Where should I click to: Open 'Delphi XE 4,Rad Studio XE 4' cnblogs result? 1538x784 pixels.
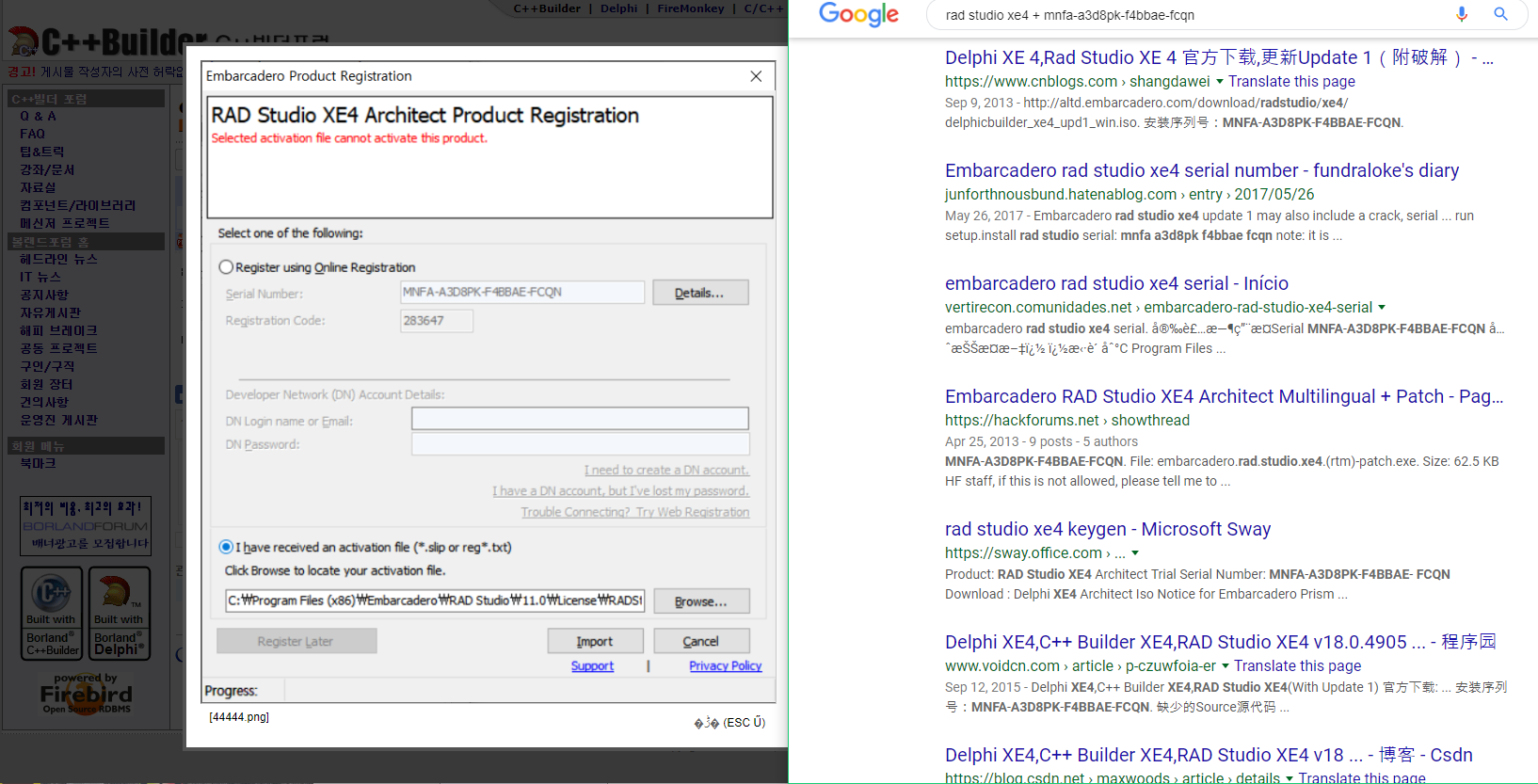[1219, 57]
